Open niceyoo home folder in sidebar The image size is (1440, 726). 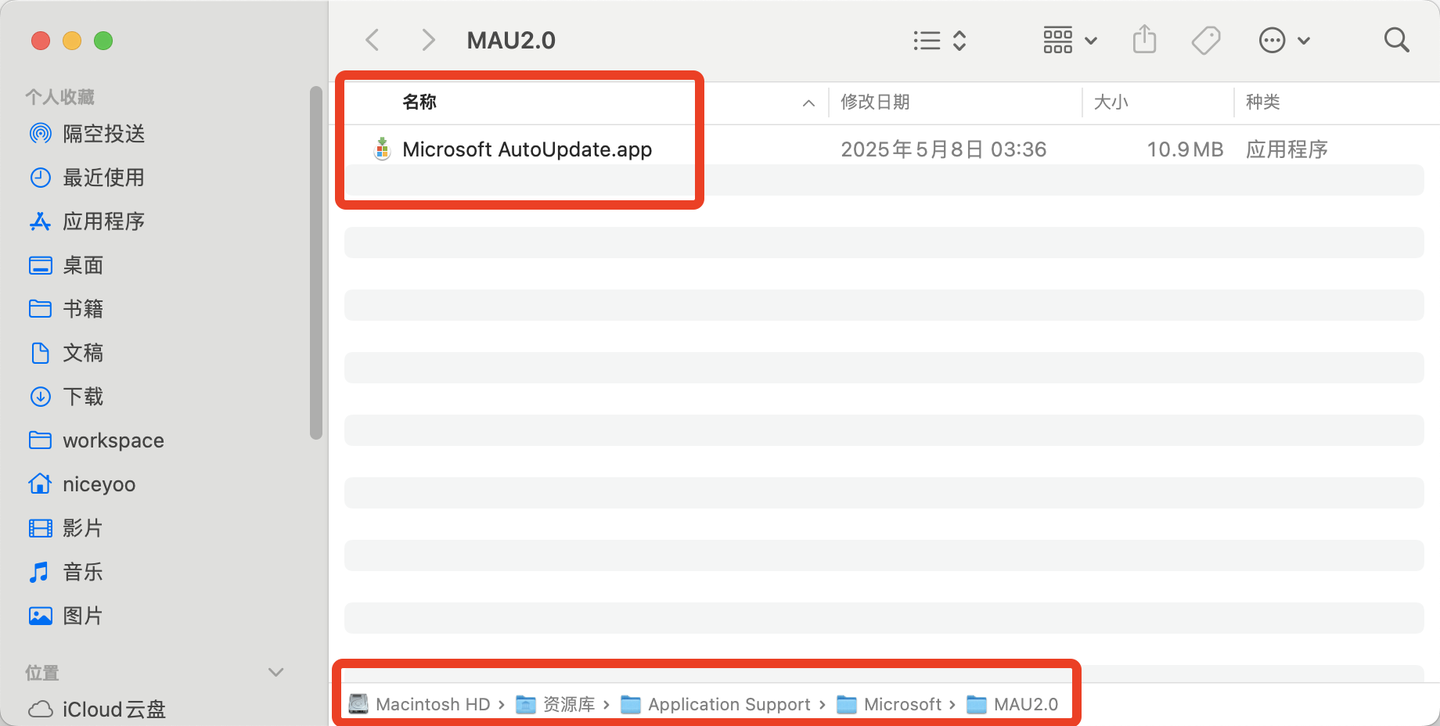[99, 485]
